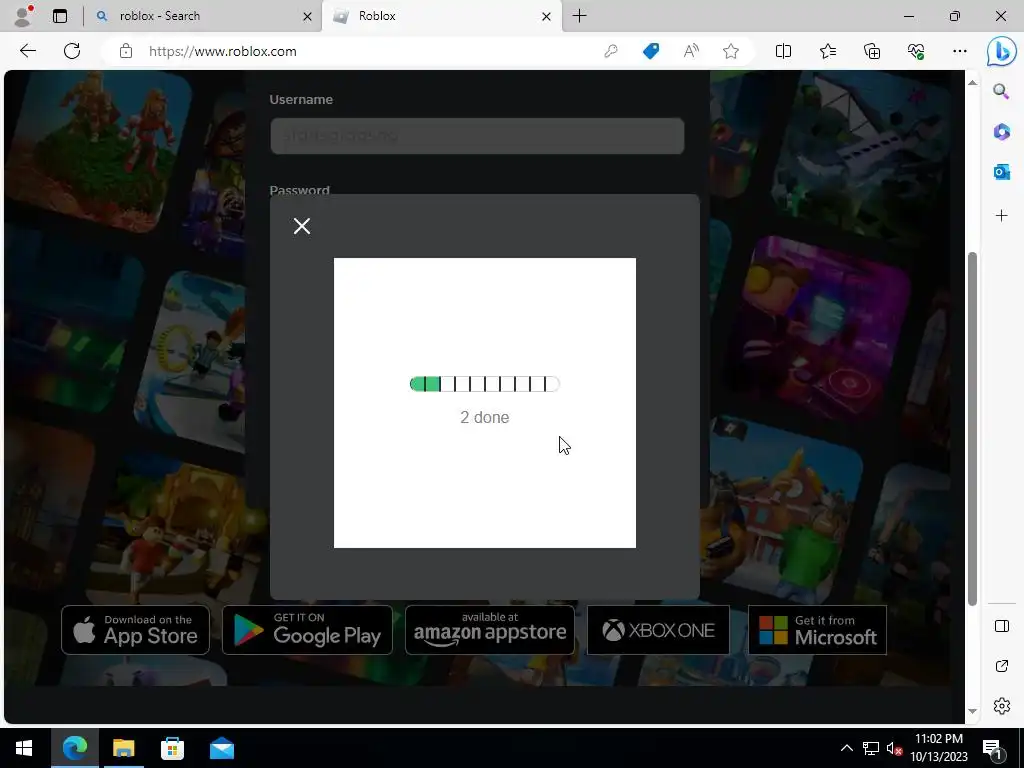Open File Explorer from the taskbar
This screenshot has width=1024, height=768.
pos(123,748)
